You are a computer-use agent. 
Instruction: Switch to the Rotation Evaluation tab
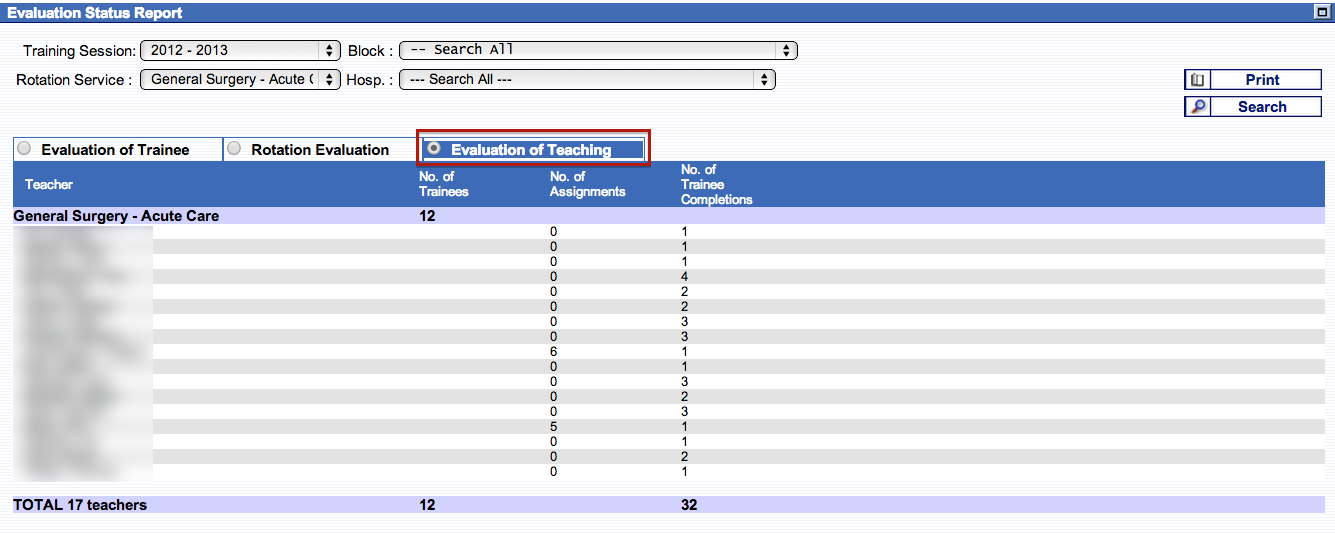pos(319,150)
